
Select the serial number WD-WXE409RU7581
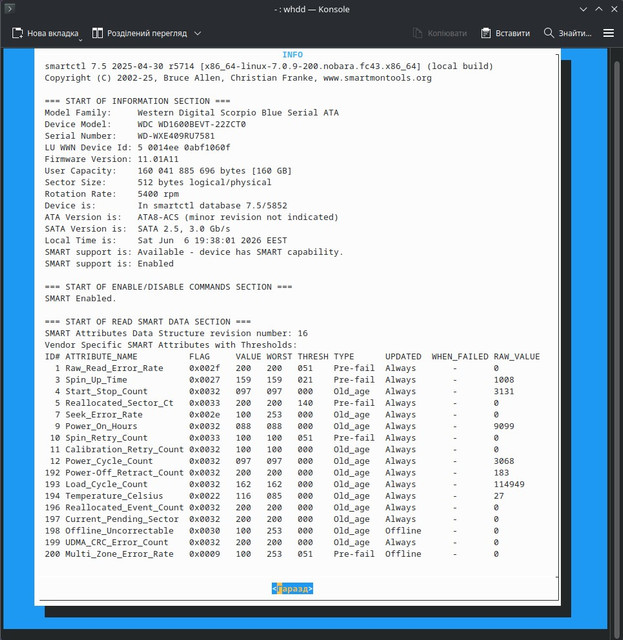point(176,136)
